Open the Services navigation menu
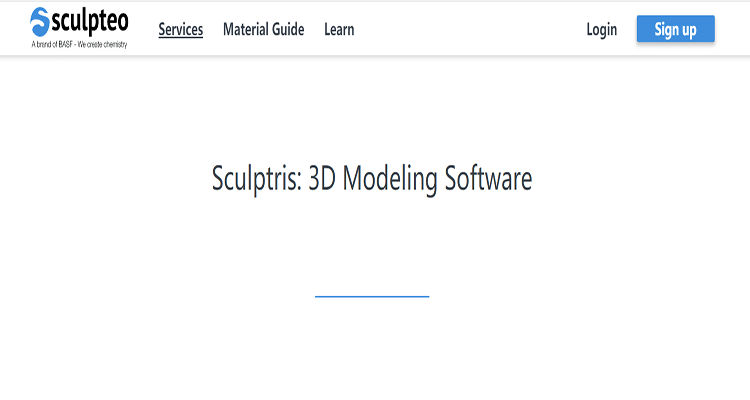This screenshot has height=400, width=750. point(181,29)
